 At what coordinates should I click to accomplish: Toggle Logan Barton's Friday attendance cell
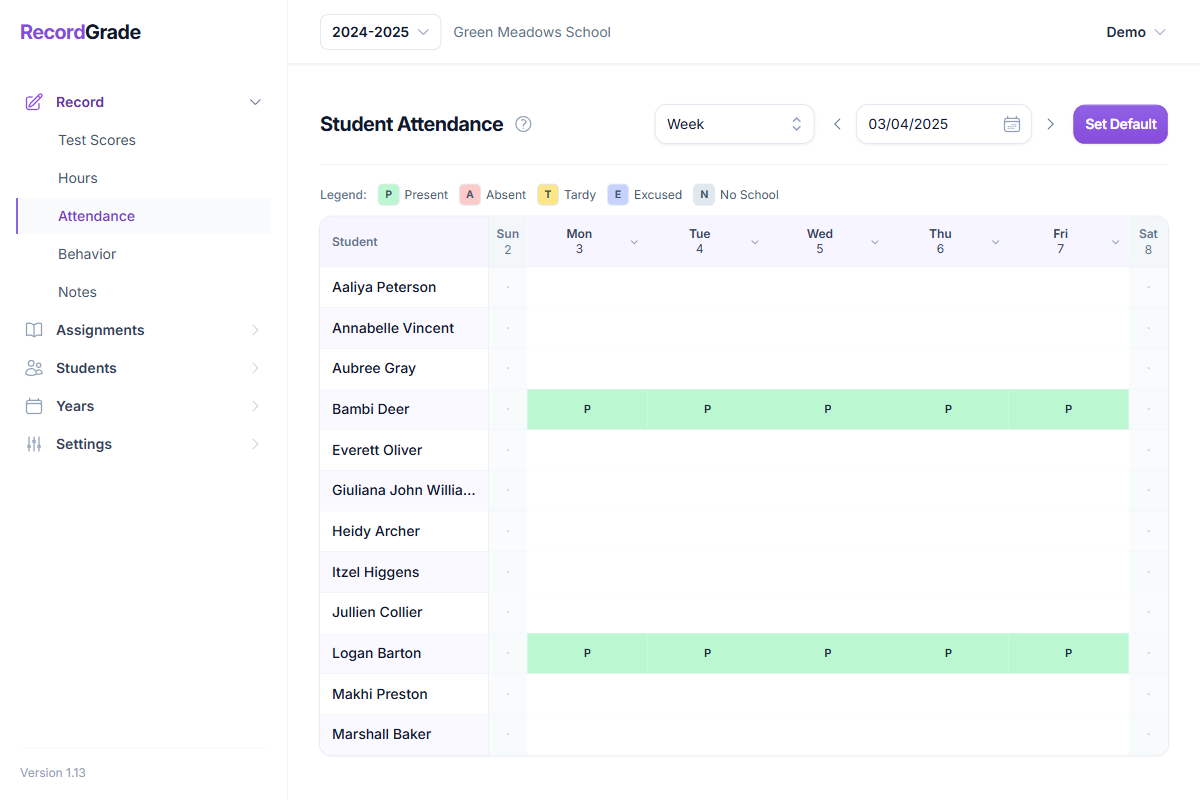(1068, 653)
